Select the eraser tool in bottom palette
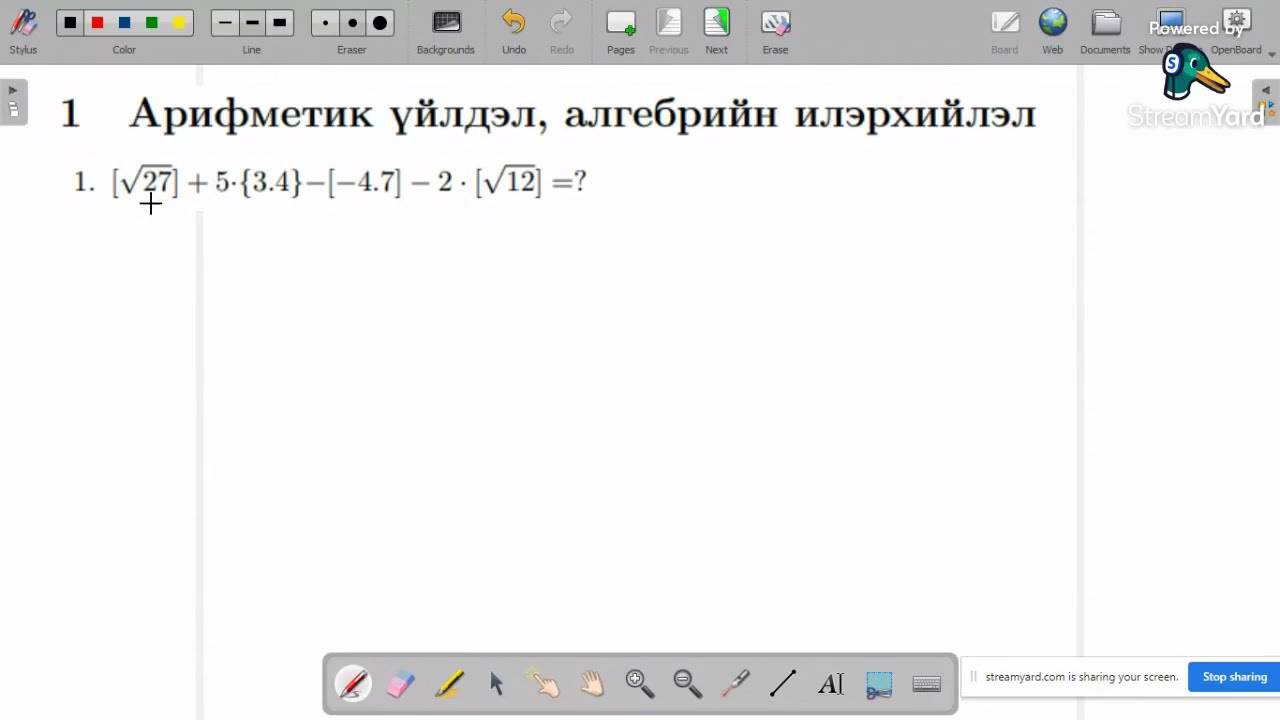Viewport: 1280px width, 720px height. coord(401,684)
